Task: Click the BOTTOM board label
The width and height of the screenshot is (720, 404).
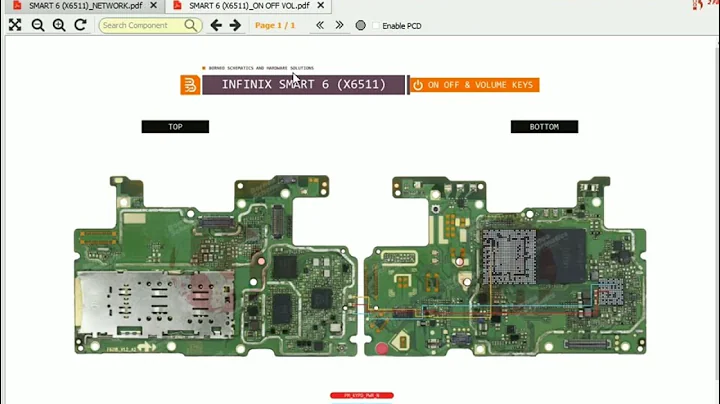Action: point(544,127)
